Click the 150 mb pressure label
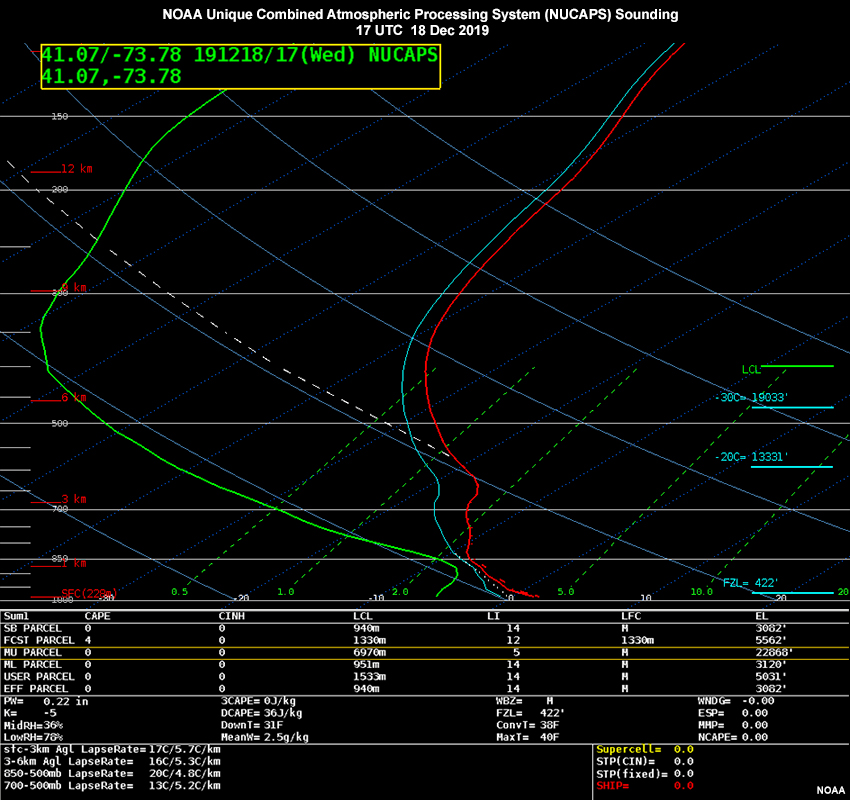 60,117
